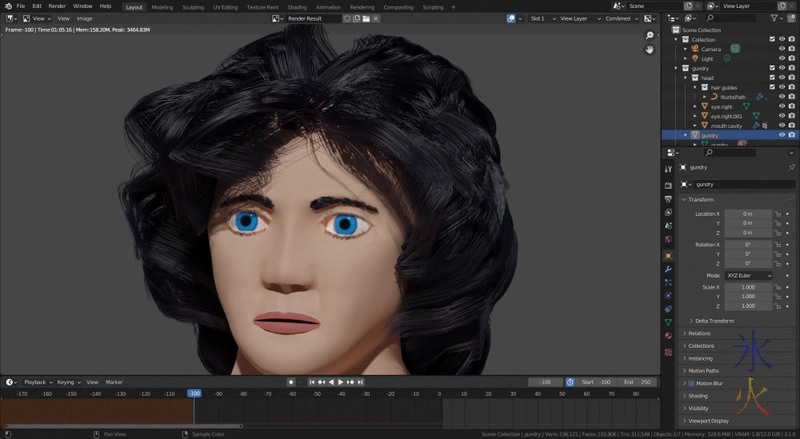Viewport: 800px width, 439px height.
Task: Click the play animation button
Action: click(341, 382)
